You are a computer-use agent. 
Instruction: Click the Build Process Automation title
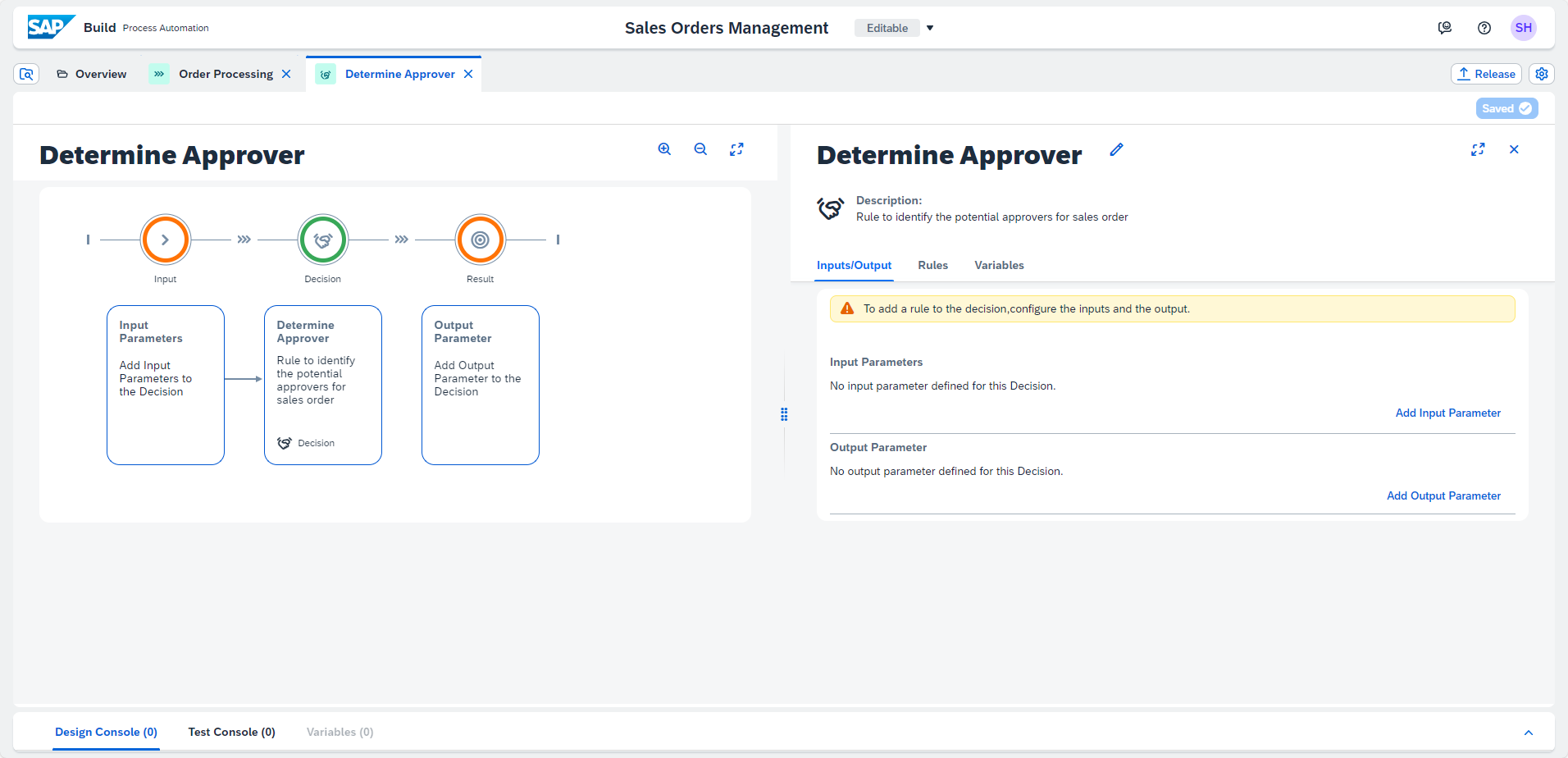[146, 28]
